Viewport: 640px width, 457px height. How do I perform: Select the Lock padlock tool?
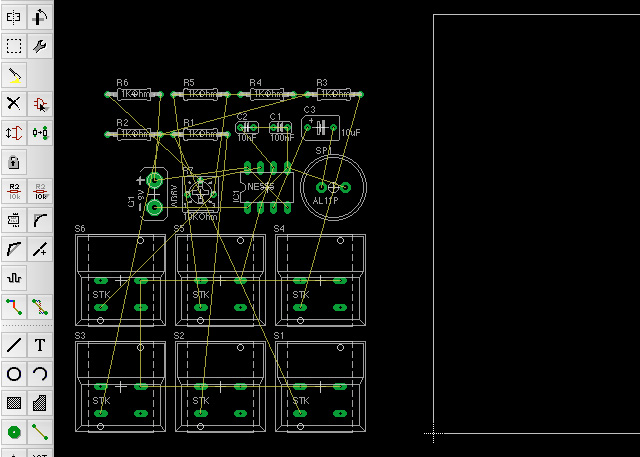(14, 161)
